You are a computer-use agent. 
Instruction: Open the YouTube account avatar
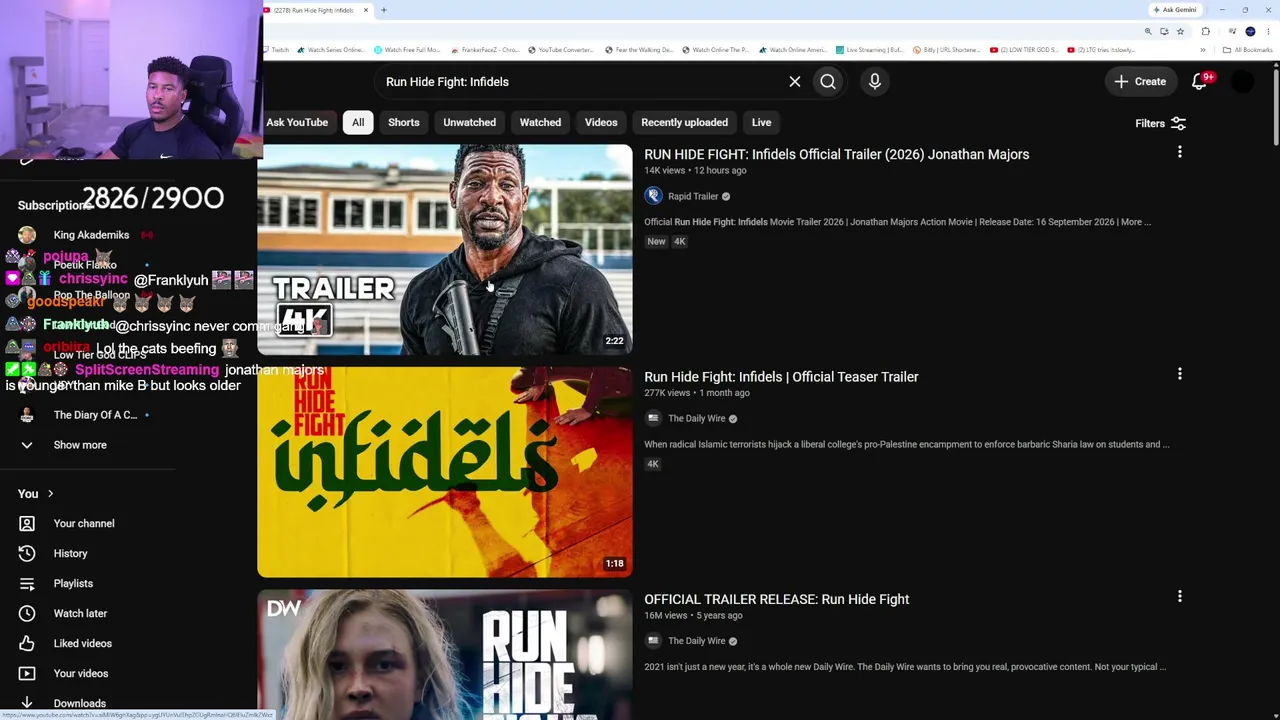[x=1242, y=82]
